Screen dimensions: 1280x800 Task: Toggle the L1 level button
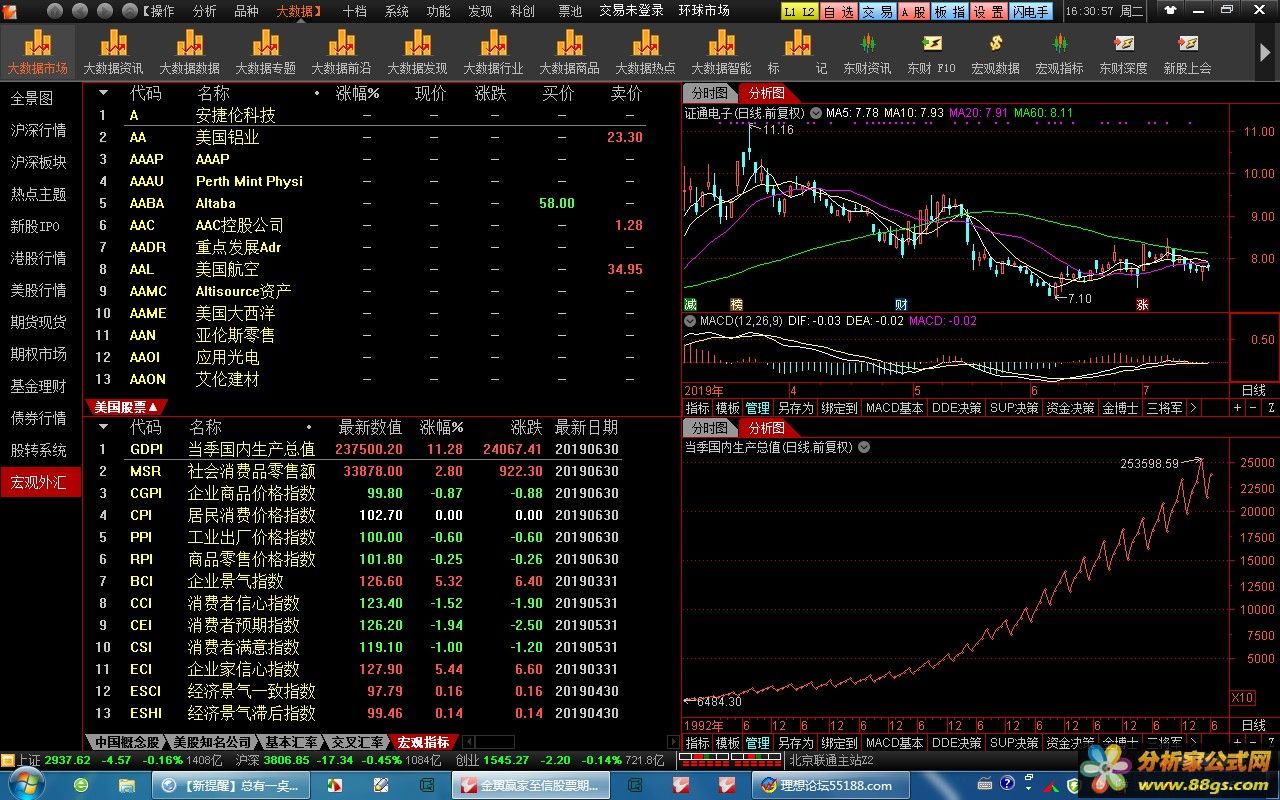click(x=790, y=11)
